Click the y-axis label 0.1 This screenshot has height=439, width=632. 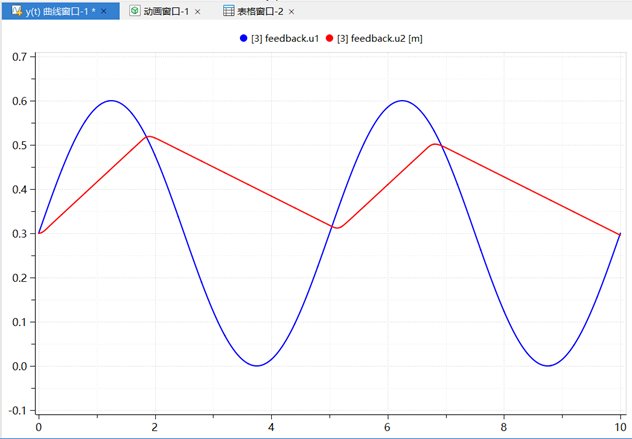coord(19,322)
